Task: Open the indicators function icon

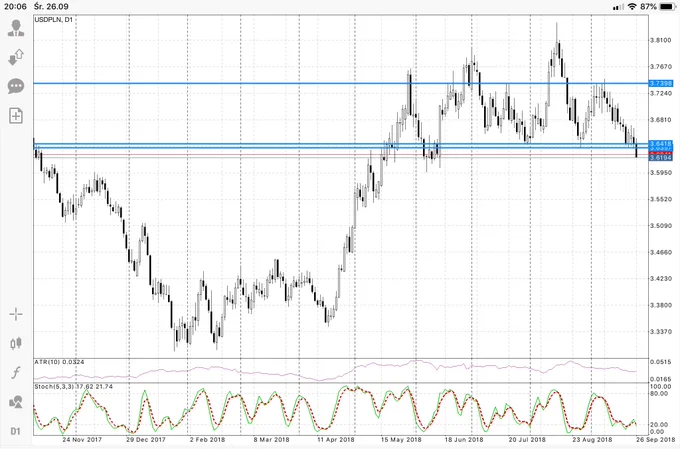Action: [16, 372]
